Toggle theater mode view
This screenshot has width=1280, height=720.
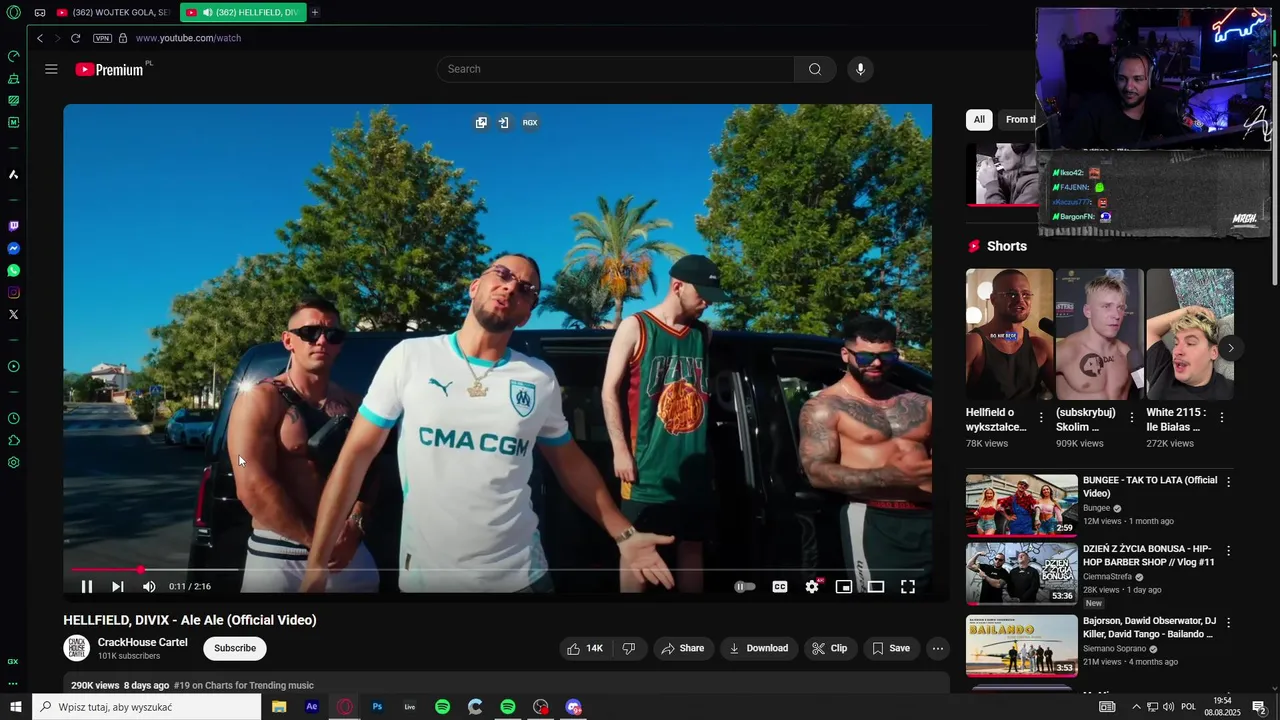click(x=876, y=587)
